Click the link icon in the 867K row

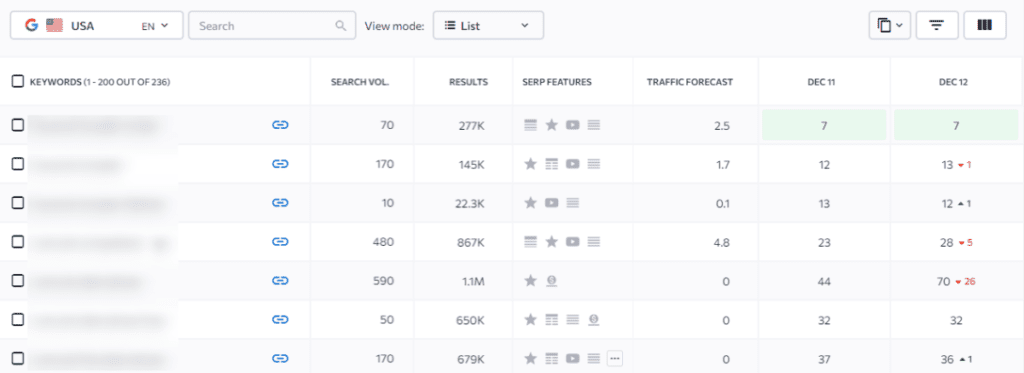[x=280, y=242]
